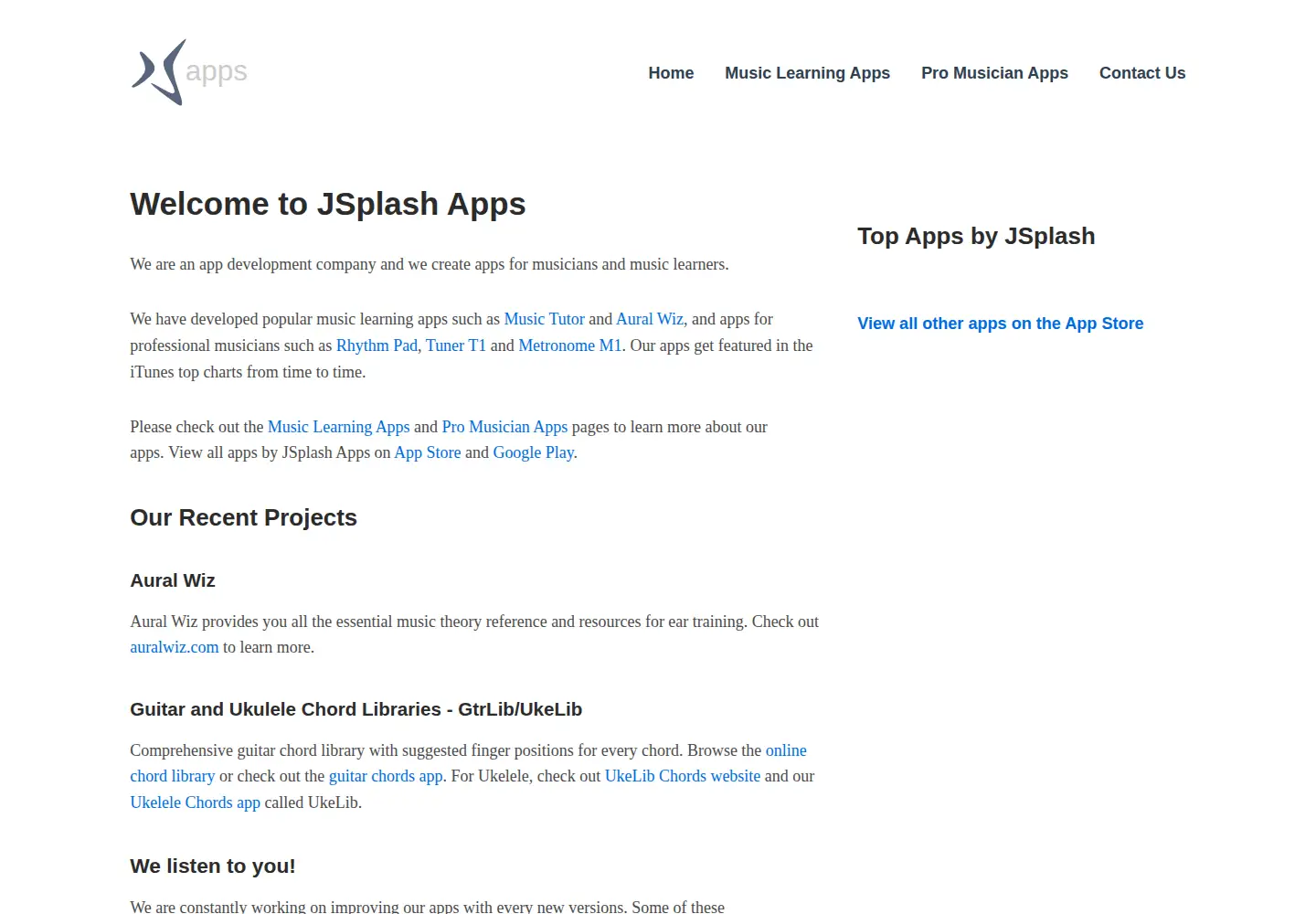This screenshot has width=1316, height=914.
Task: Click the inline Pro Musician Apps link
Action: tap(504, 427)
